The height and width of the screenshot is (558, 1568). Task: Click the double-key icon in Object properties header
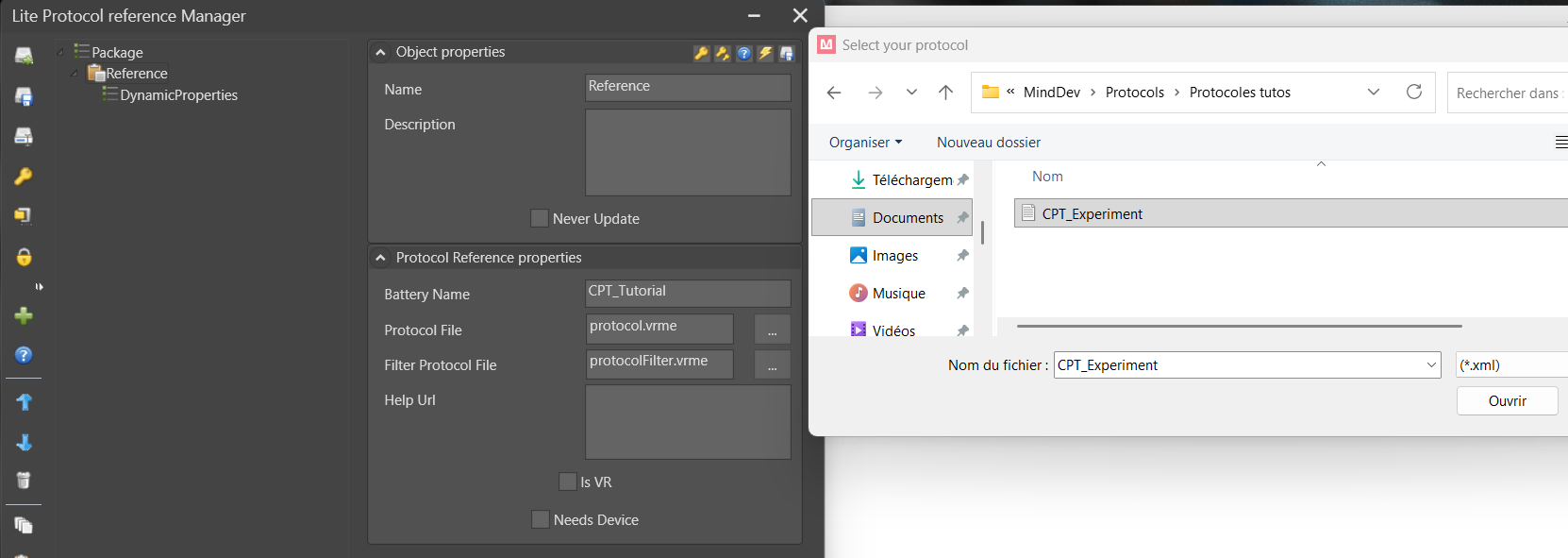point(723,54)
